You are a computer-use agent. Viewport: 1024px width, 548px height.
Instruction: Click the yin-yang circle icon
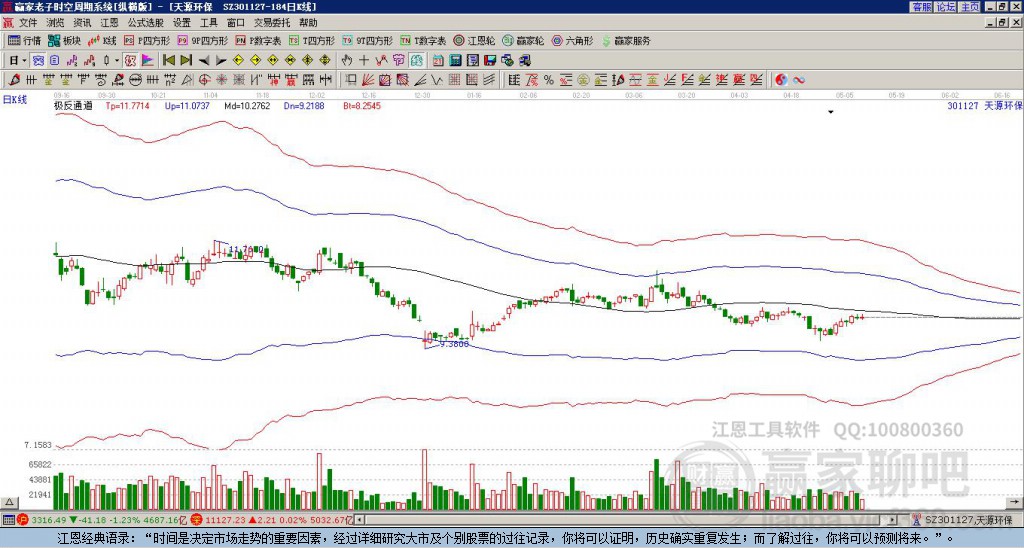(781, 80)
